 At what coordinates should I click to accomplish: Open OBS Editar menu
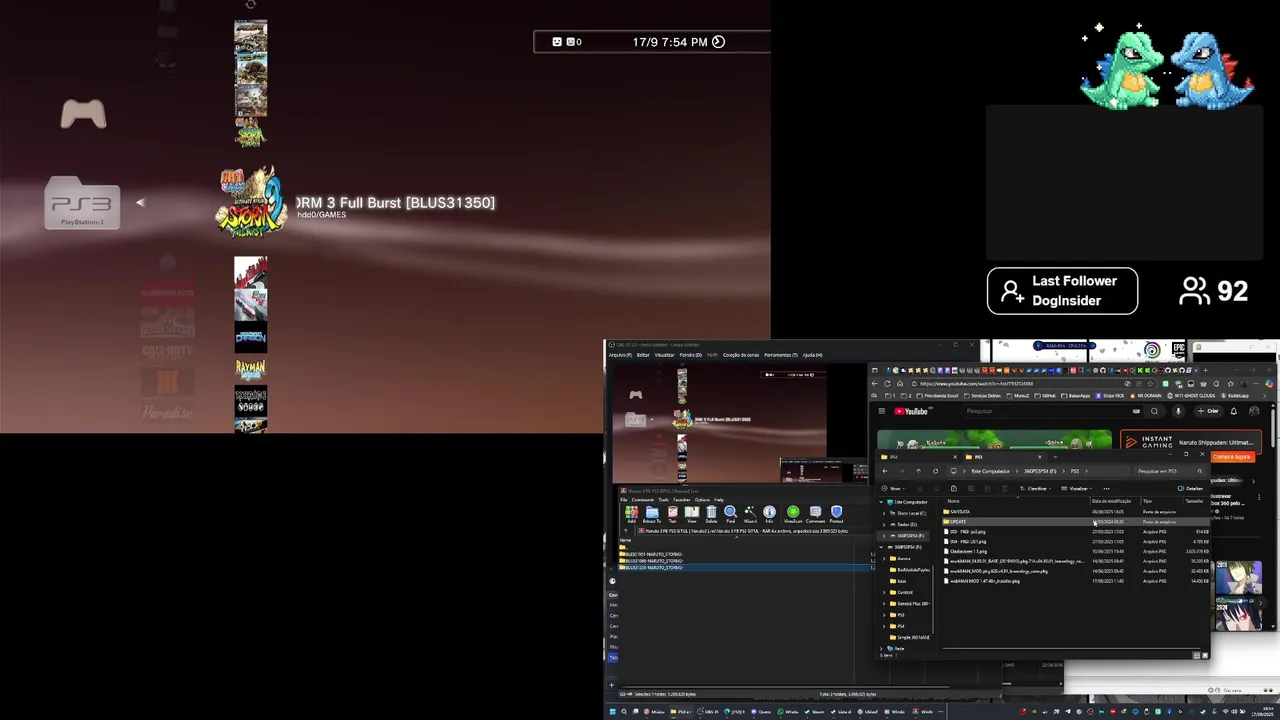click(x=643, y=355)
